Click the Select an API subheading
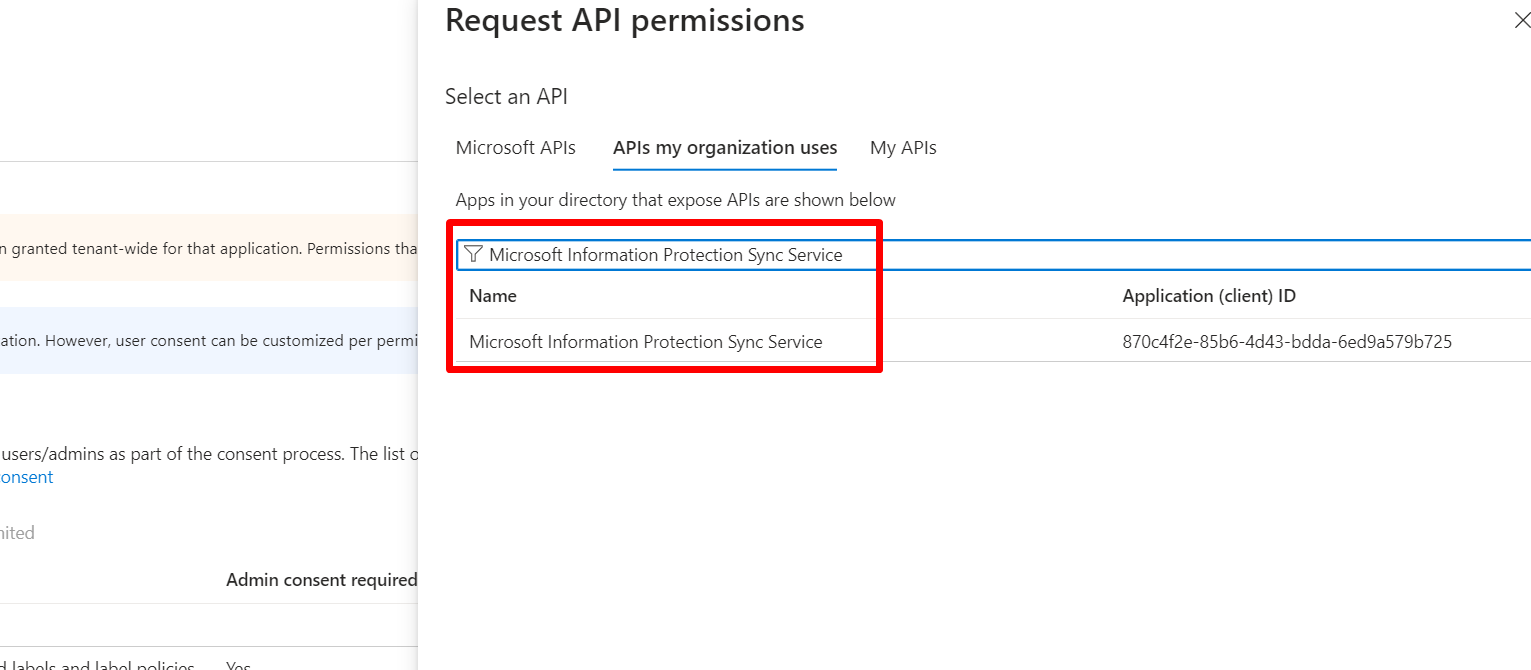The width and height of the screenshot is (1531, 670). coord(506,97)
